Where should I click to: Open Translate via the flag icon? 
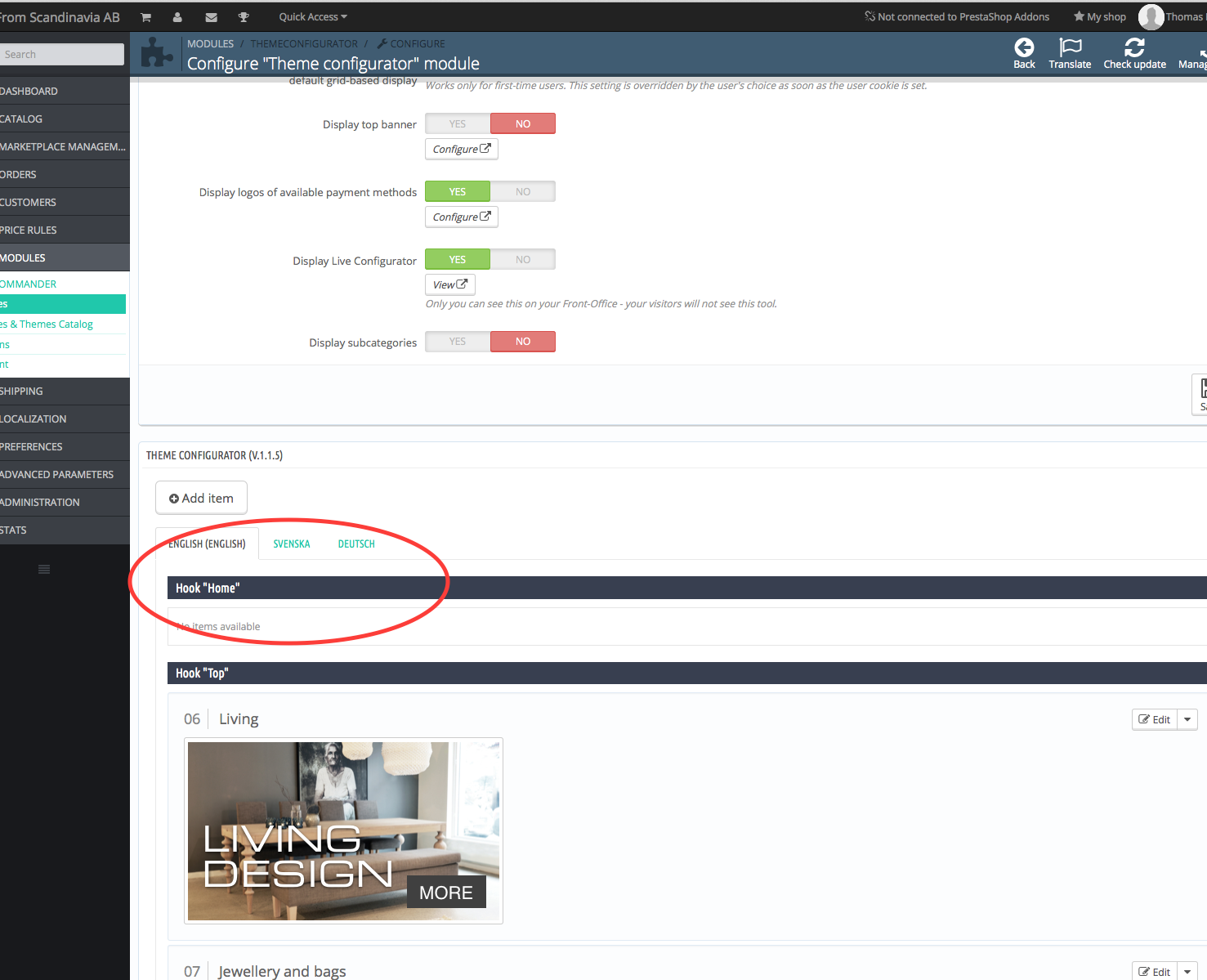tap(1070, 47)
